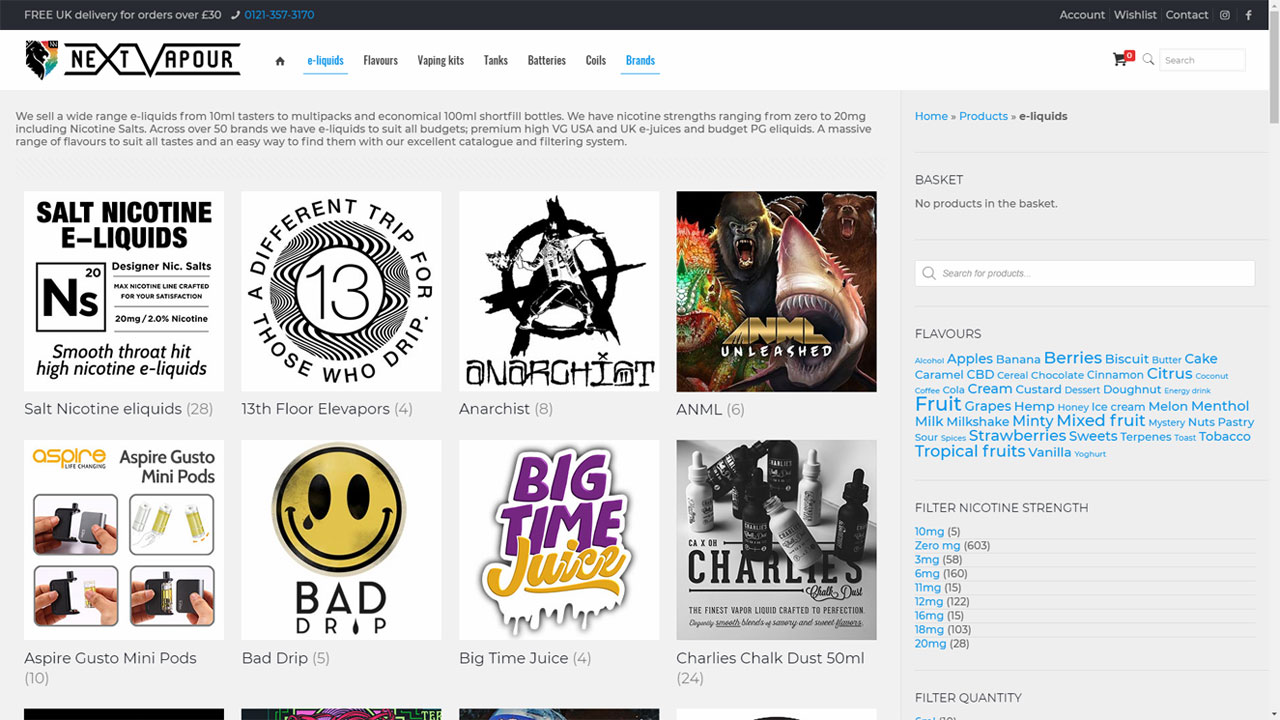Filter by 3mg nicotine strength
Viewport: 1280px width, 720px height.
pos(927,560)
